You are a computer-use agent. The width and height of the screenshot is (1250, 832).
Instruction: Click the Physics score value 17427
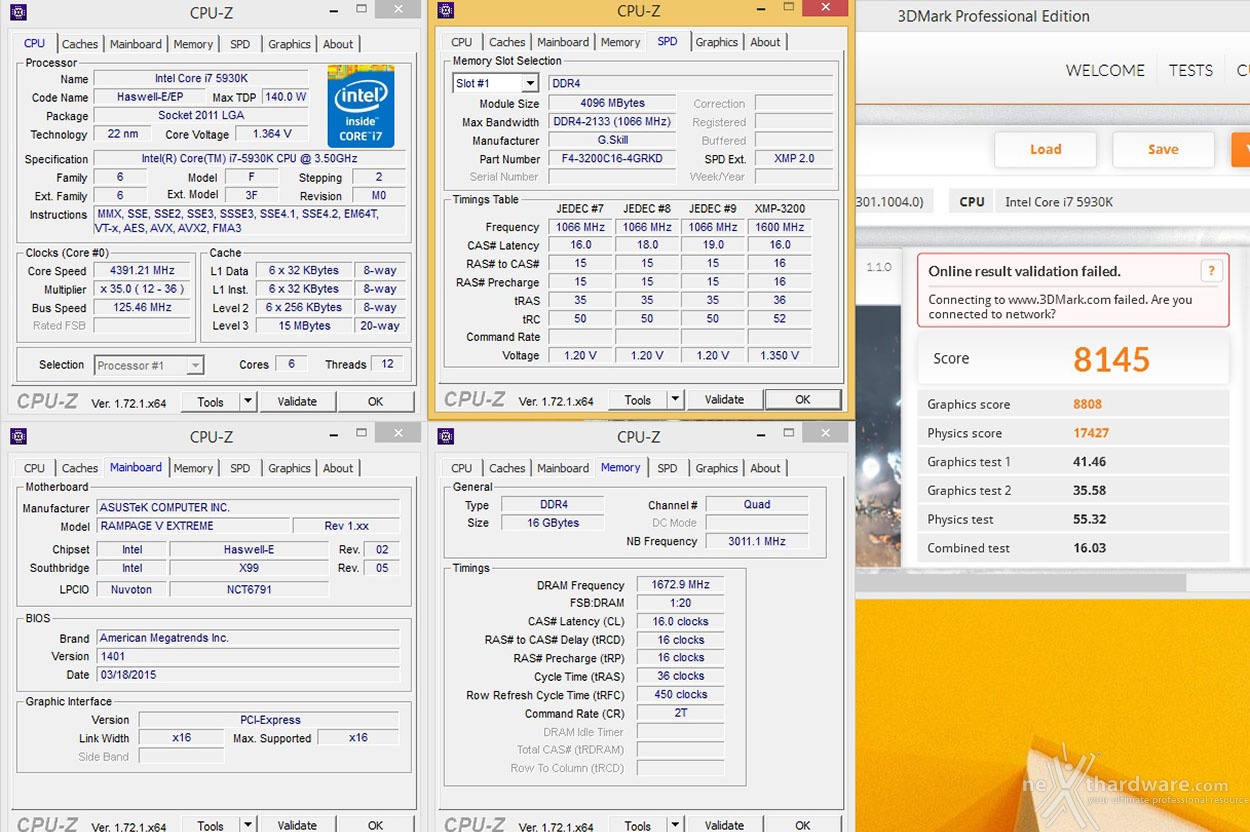[1091, 434]
